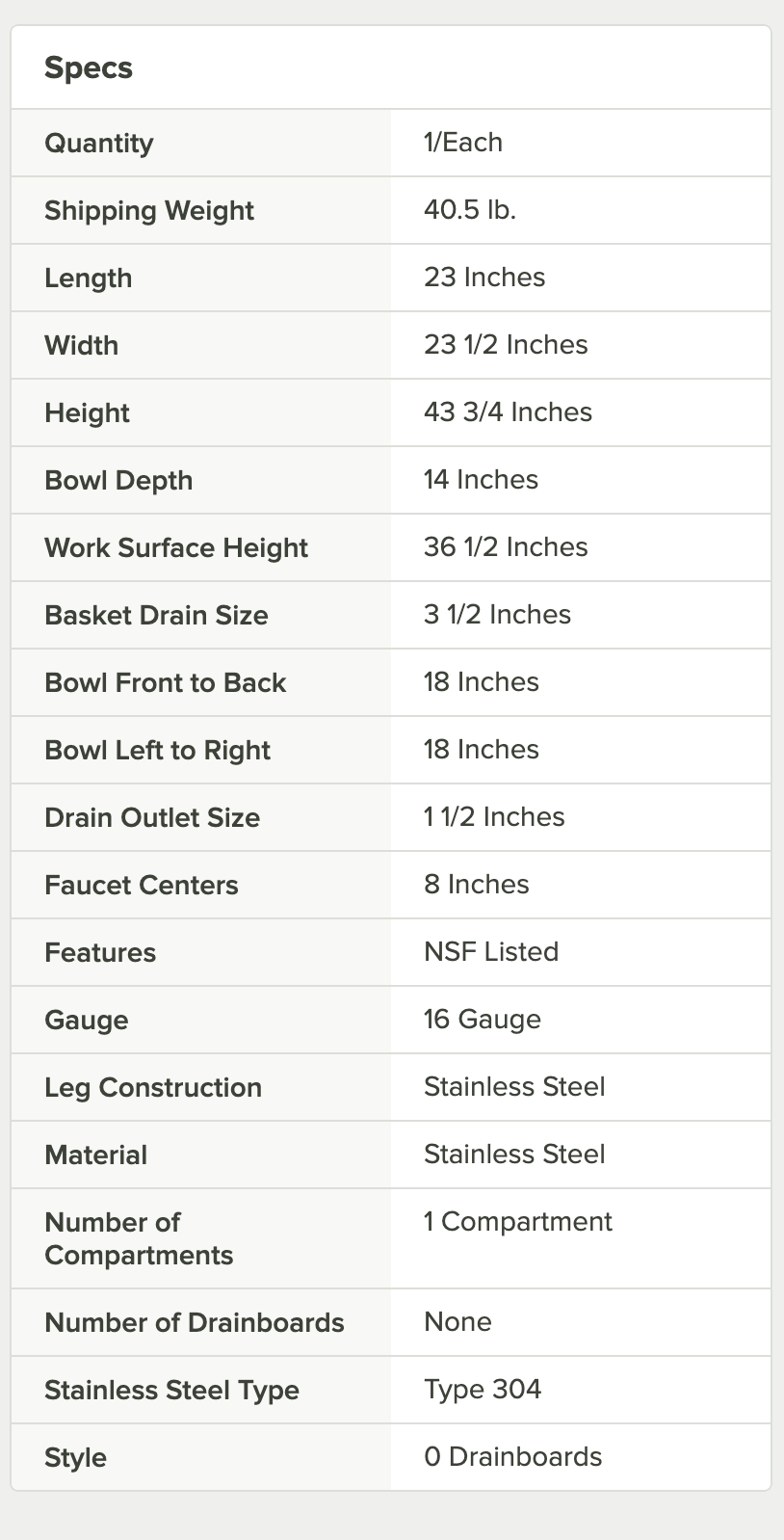Select the Quantity value 1/Each

point(463,143)
